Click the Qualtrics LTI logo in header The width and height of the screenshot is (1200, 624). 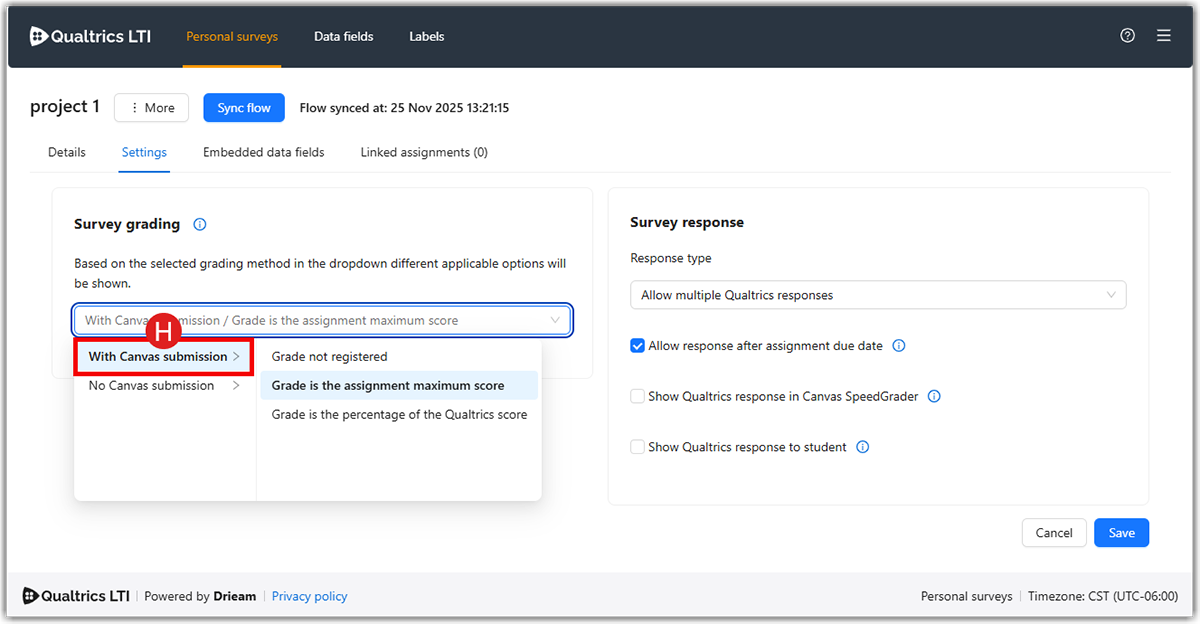pos(91,36)
